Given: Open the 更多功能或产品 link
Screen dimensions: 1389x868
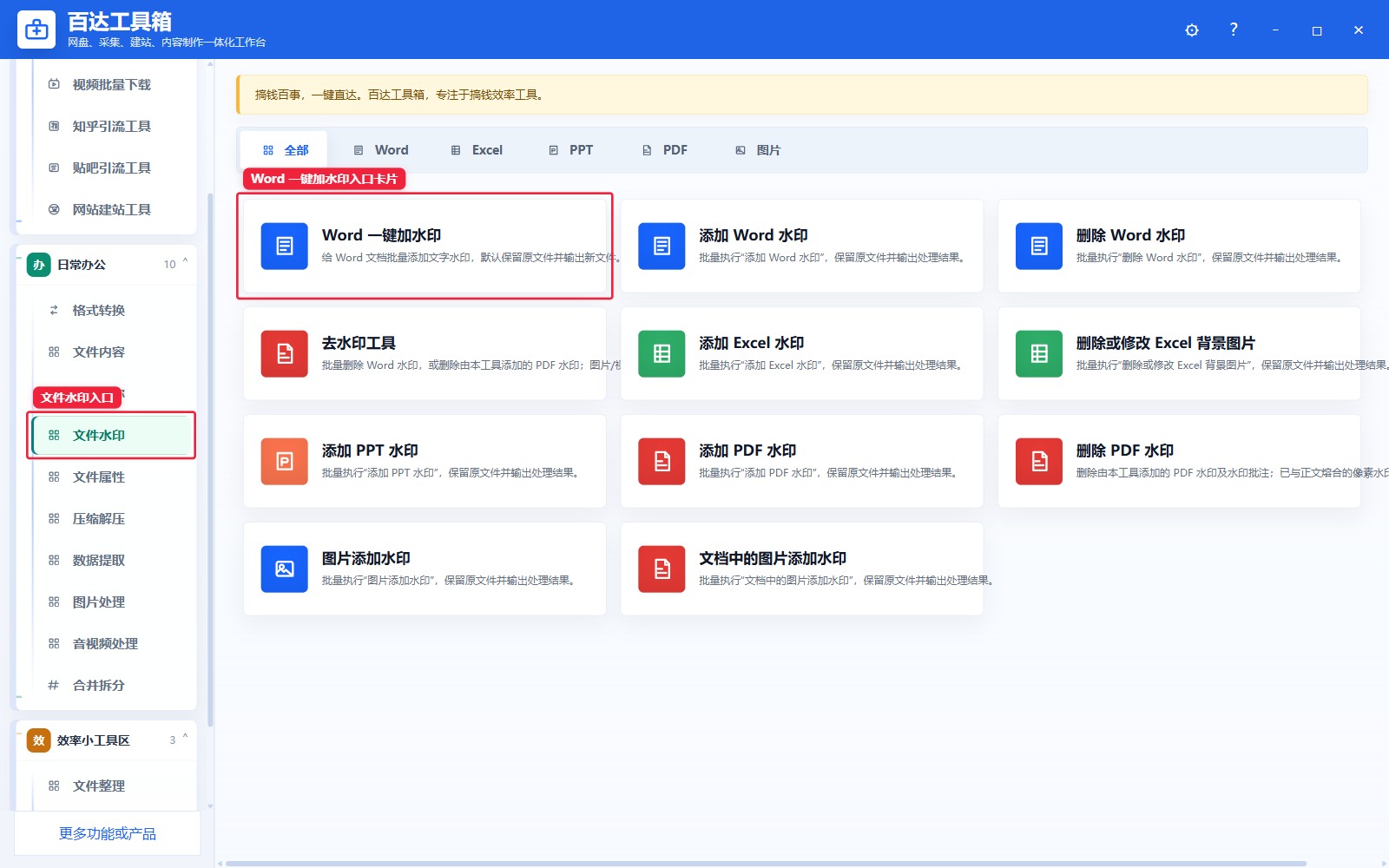Looking at the screenshot, I should pos(108,833).
